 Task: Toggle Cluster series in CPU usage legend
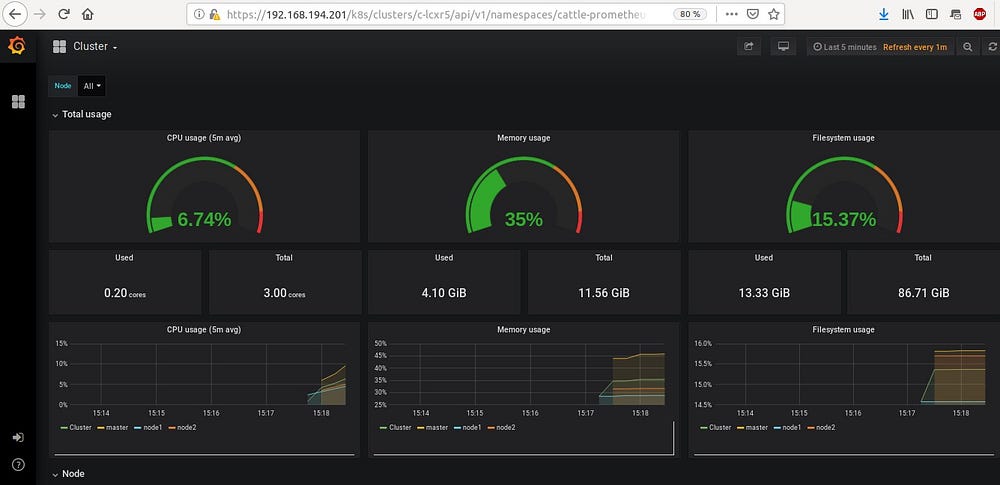76,427
